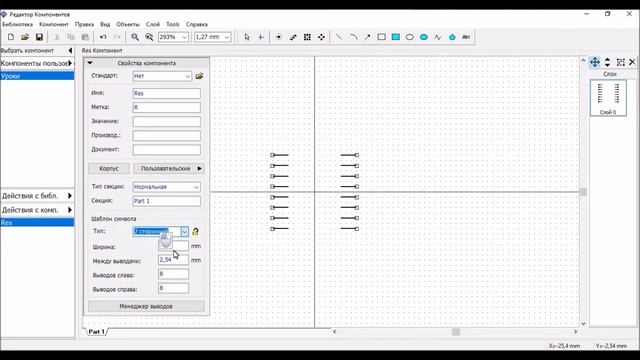Image resolution: width=640 pixels, height=360 pixels.
Task: Select the Zoom In magnifier tool
Action: click(x=135, y=37)
